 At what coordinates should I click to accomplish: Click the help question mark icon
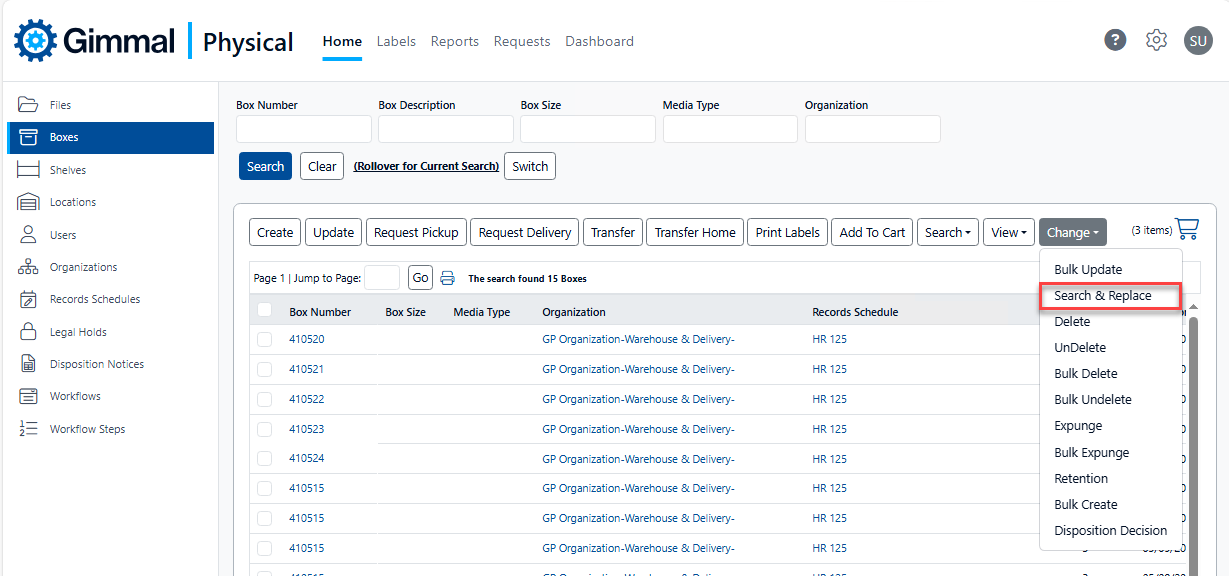coord(1115,40)
